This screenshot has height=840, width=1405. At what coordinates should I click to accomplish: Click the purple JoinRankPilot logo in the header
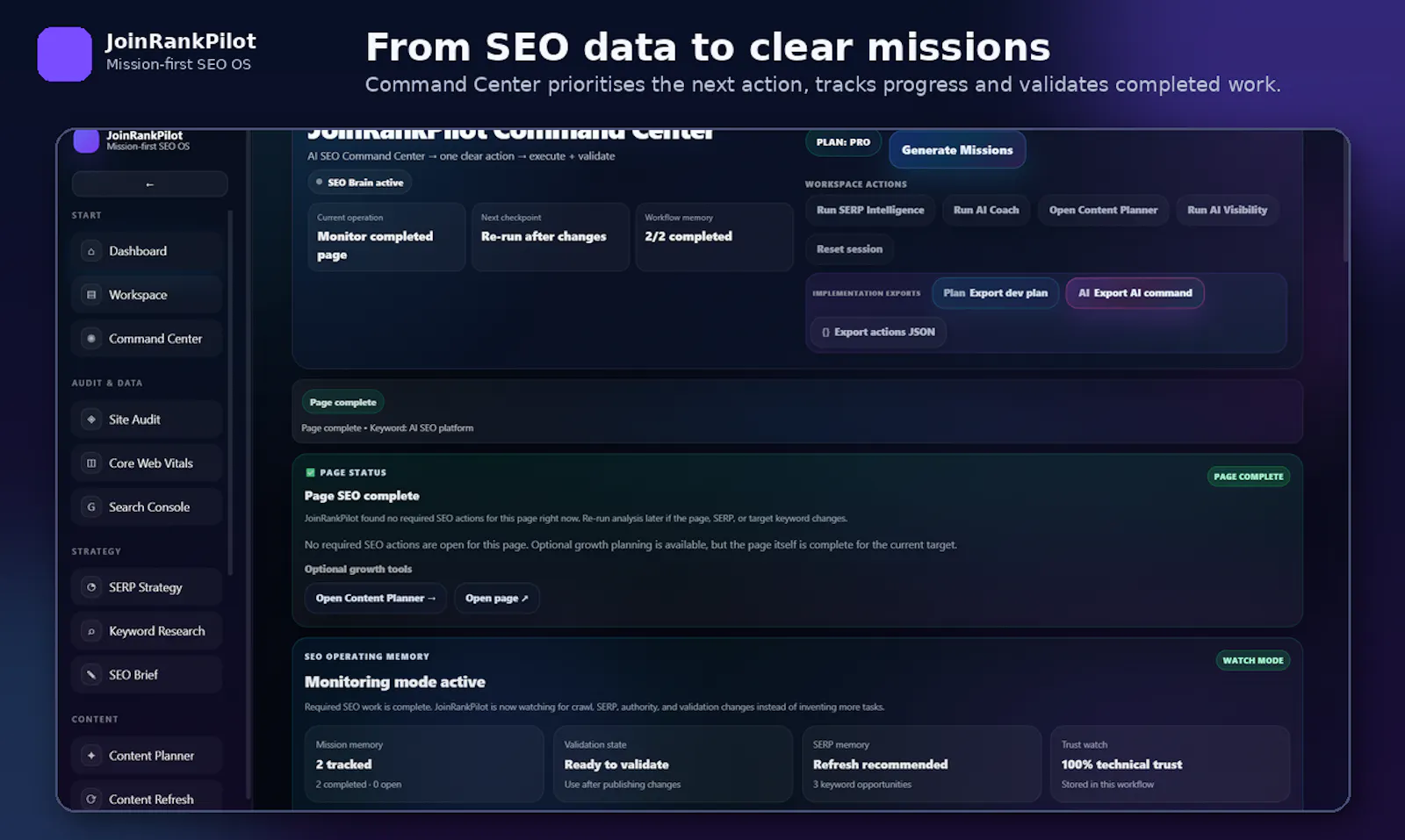64,54
